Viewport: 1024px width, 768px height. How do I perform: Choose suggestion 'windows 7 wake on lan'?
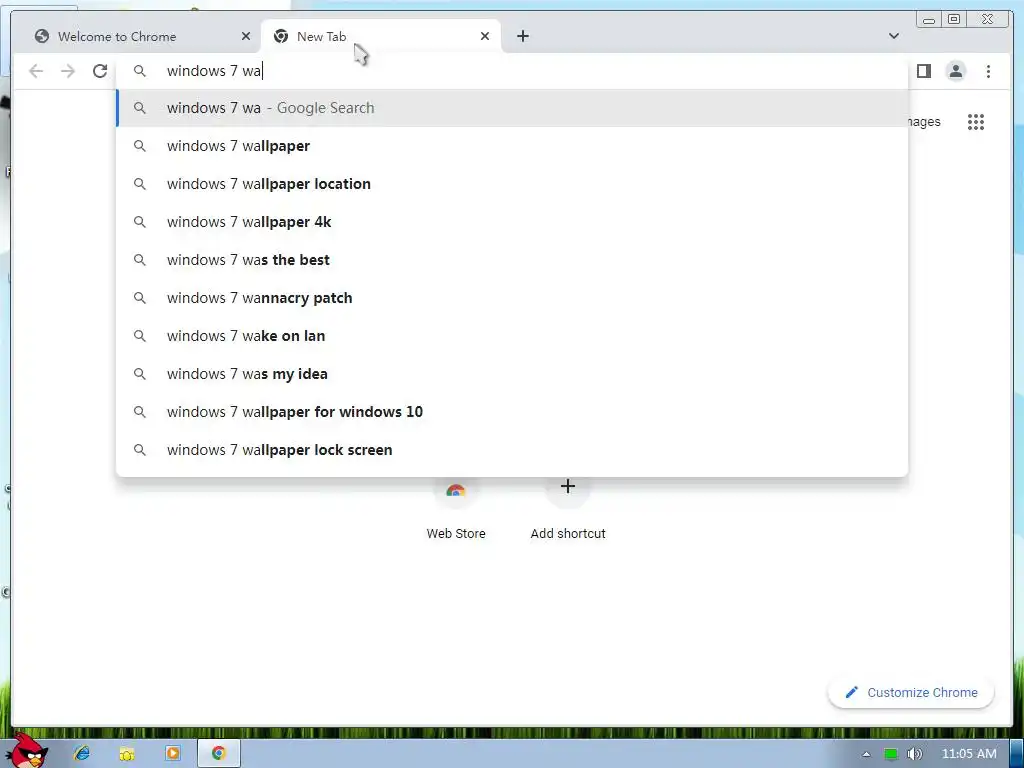click(512, 336)
